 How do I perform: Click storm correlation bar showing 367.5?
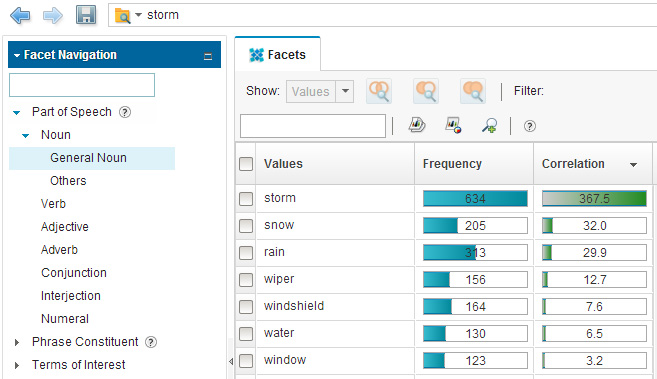(594, 199)
